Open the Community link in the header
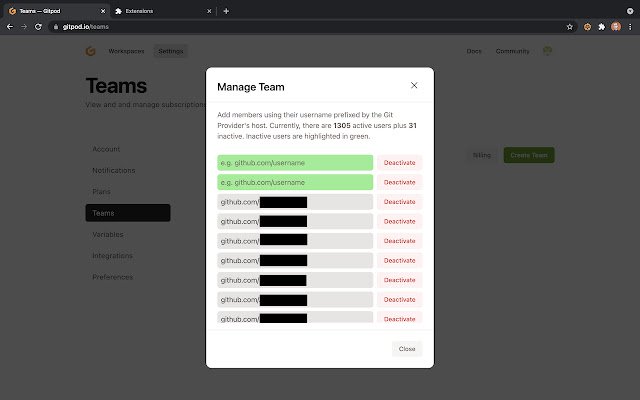 pos(512,51)
